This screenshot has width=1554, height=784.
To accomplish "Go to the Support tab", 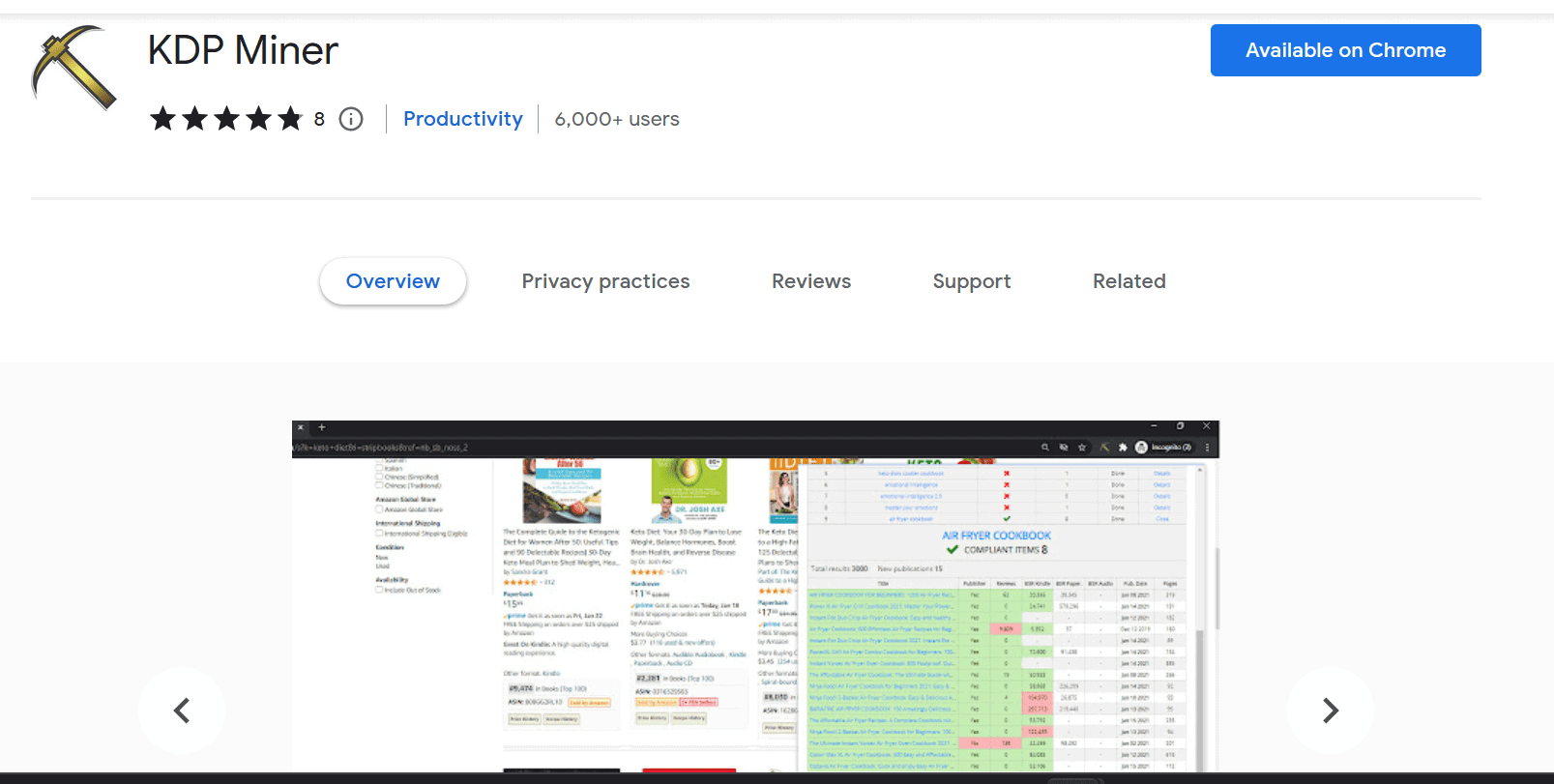I will pyautogui.click(x=972, y=281).
